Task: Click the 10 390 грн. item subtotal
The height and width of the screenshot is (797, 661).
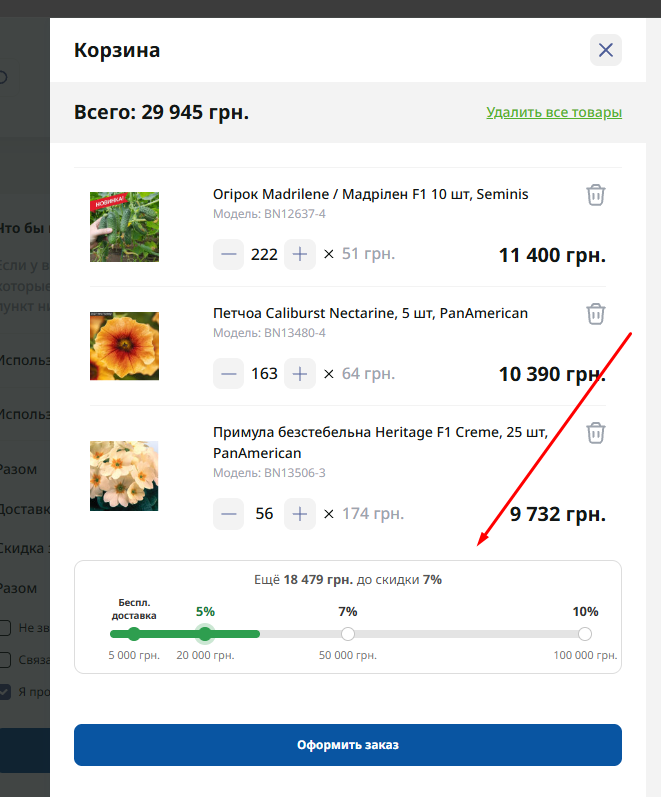Action: coord(552,374)
